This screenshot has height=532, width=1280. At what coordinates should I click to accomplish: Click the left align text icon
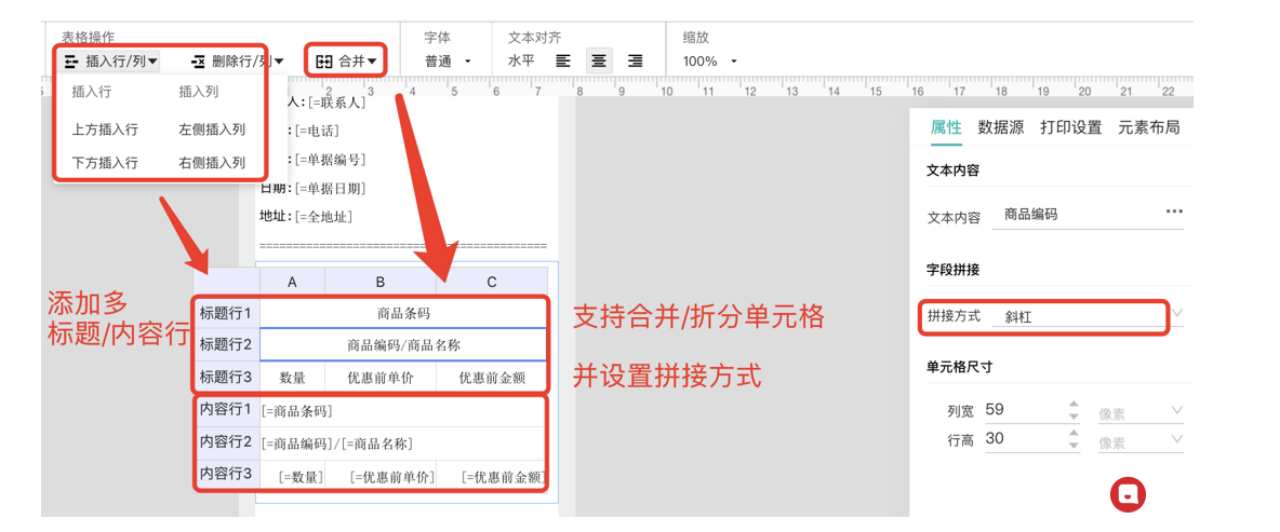[x=563, y=61]
